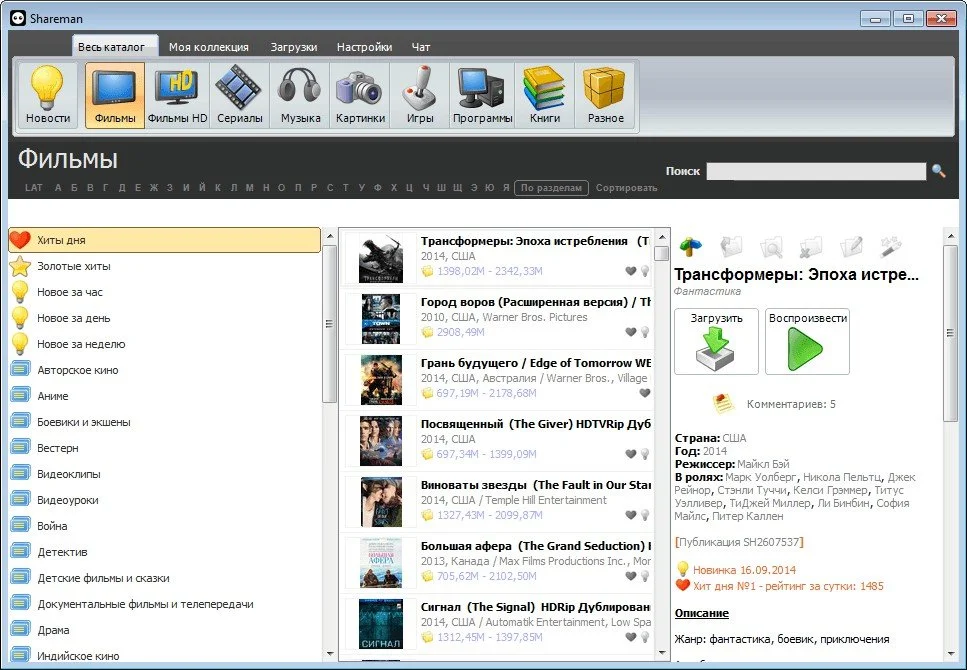
Task: Open the Сортировать sort dropdown
Action: click(x=627, y=188)
